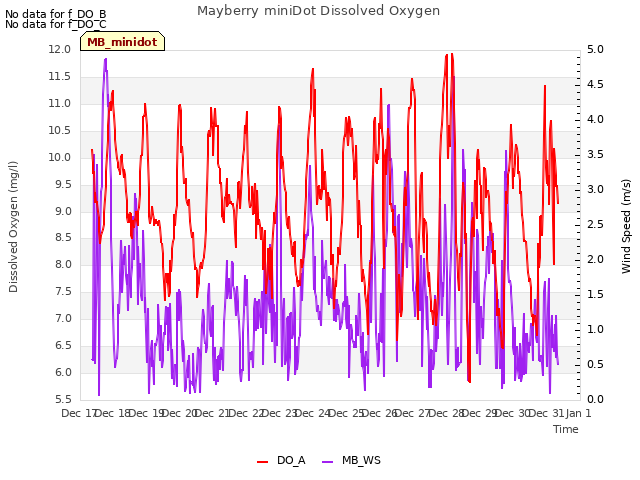Image resolution: width=640 pixels, height=480 pixels.
Task: Click the Time axis label
Action: click(x=566, y=429)
